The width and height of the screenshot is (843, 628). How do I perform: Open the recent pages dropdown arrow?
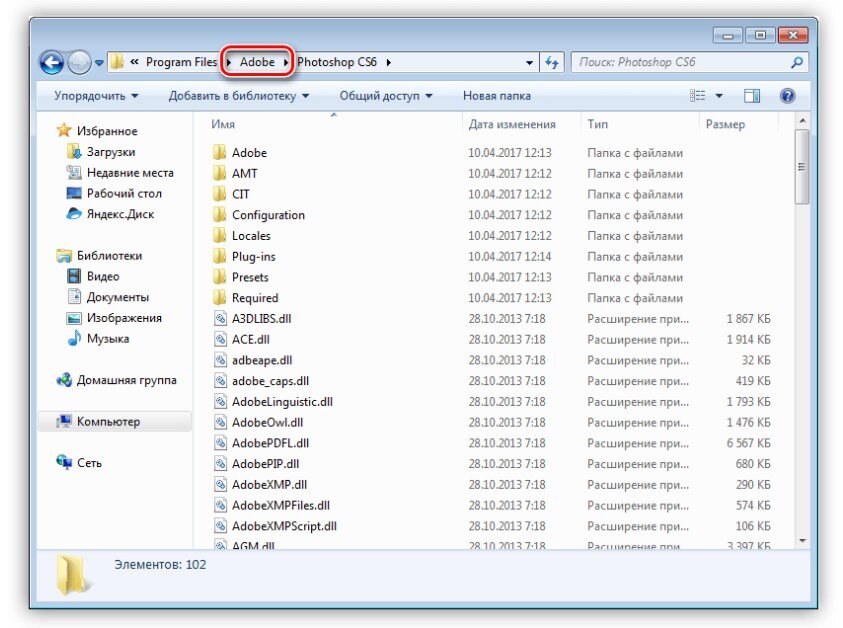pyautogui.click(x=99, y=63)
